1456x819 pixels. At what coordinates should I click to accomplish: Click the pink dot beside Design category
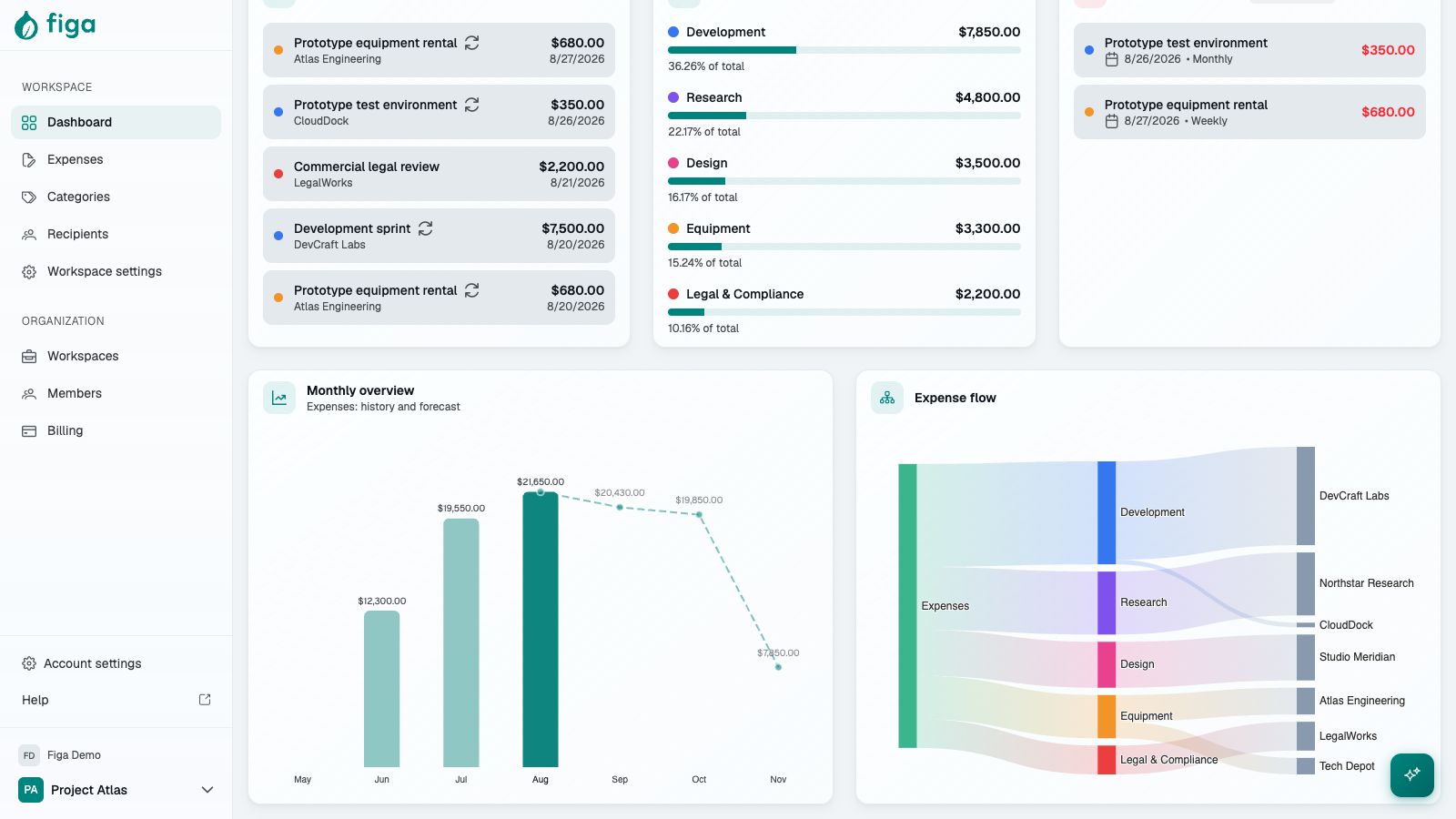coord(673,163)
